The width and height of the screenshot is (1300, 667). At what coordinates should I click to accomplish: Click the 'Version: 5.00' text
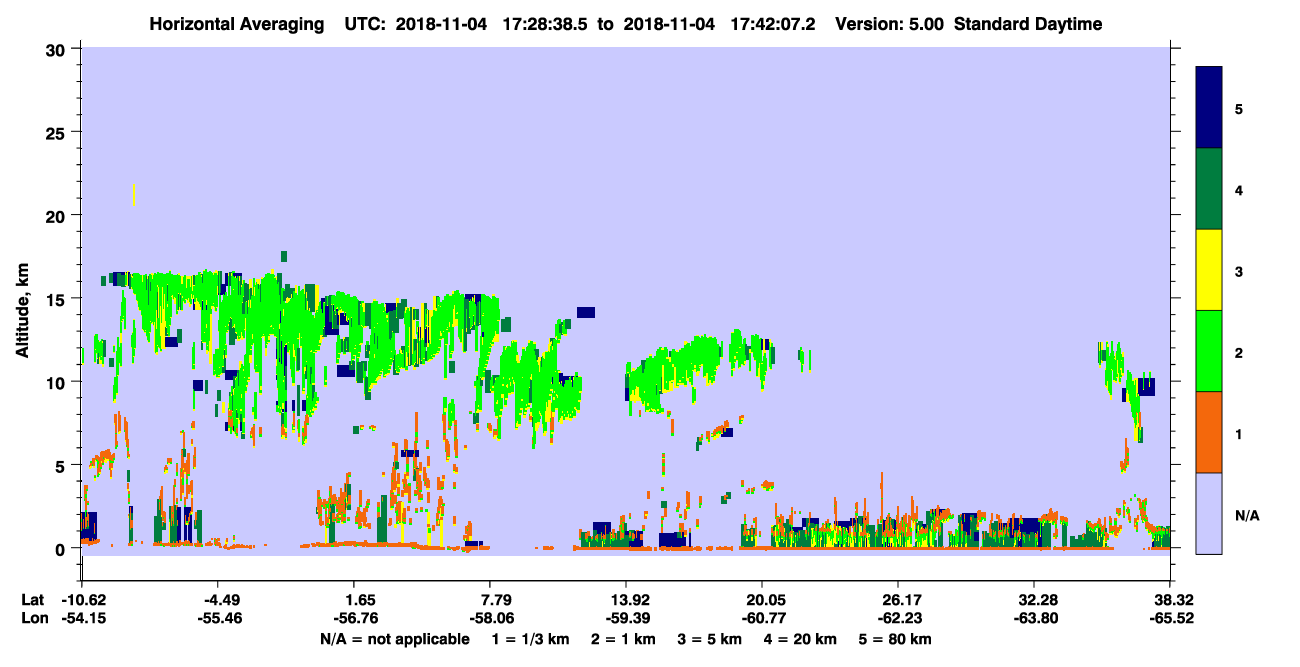(889, 24)
